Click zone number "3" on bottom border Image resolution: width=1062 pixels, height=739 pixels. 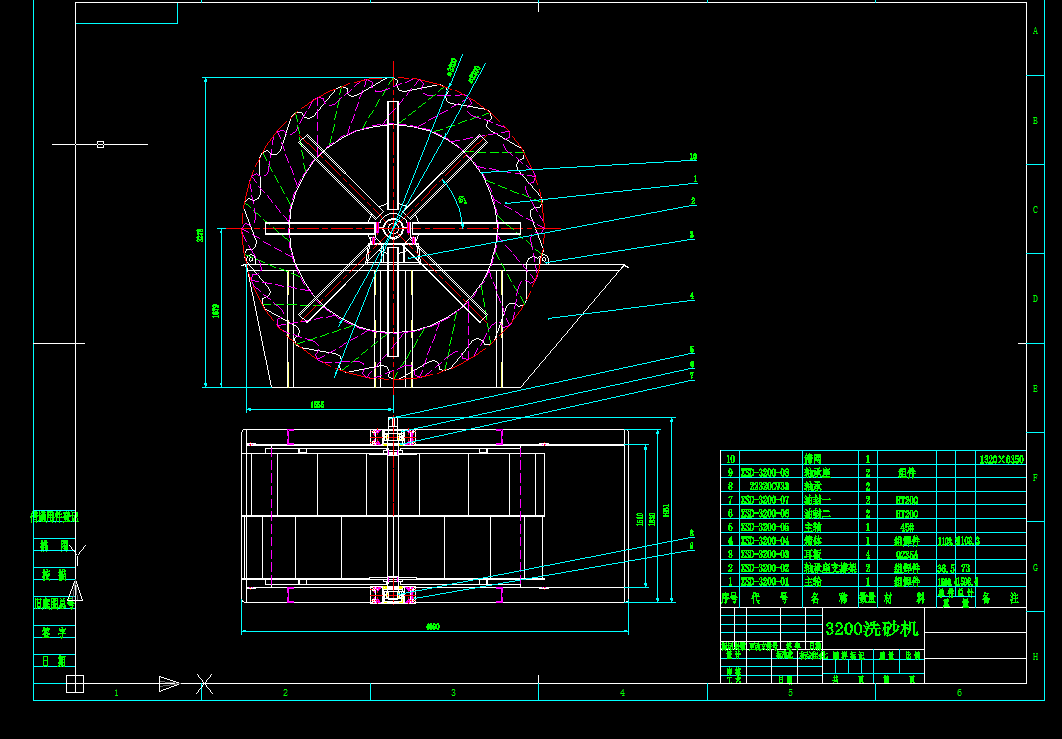pyautogui.click(x=453, y=692)
